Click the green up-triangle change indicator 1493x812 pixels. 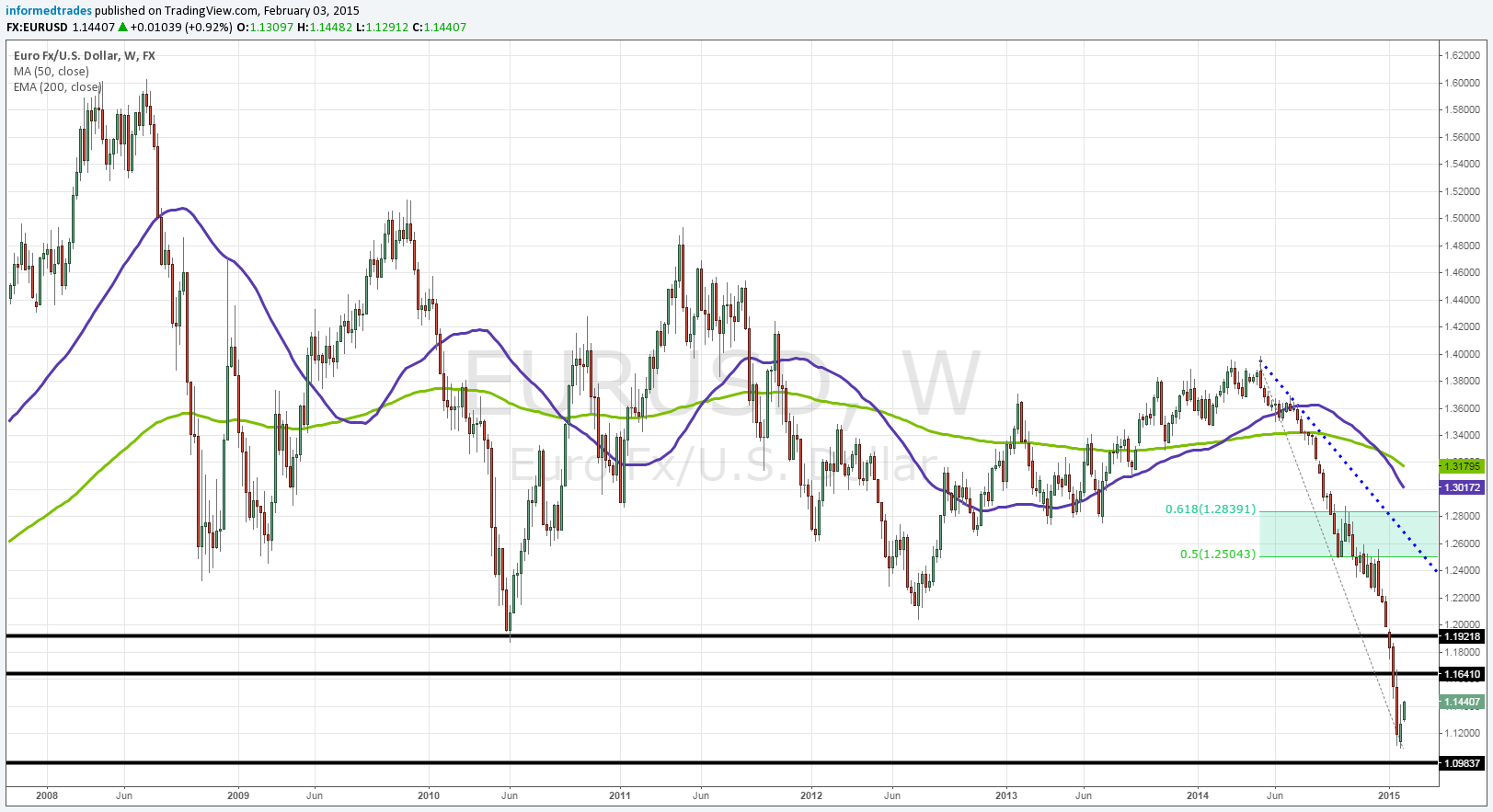[122, 27]
